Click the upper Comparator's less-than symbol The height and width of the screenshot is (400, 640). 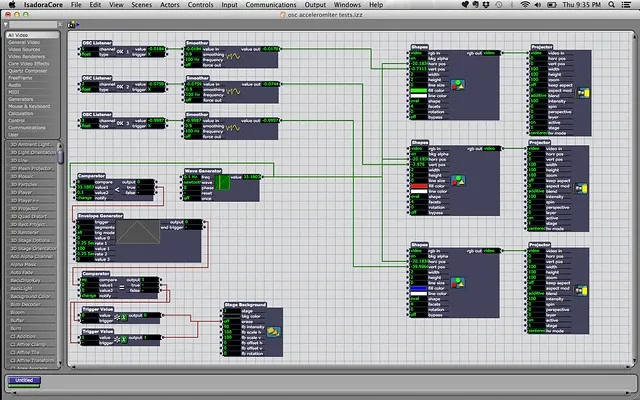pyautogui.click(x=118, y=187)
